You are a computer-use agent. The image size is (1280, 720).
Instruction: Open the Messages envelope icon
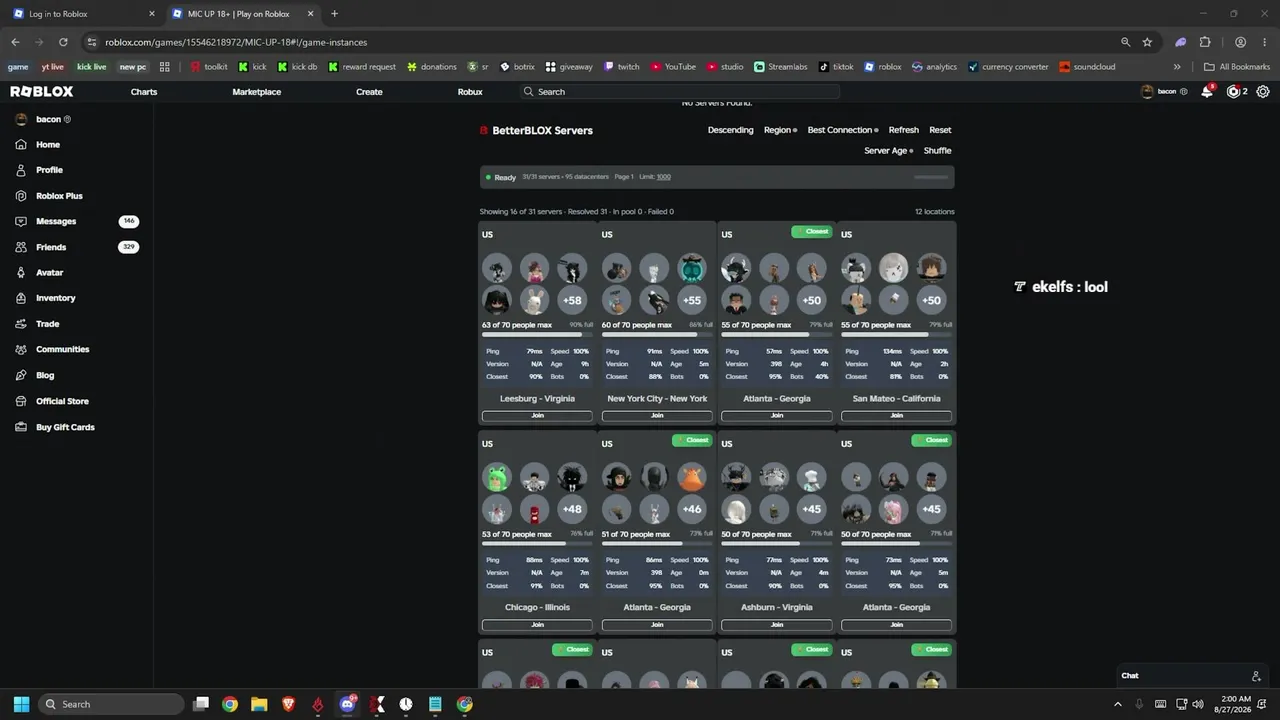21,221
